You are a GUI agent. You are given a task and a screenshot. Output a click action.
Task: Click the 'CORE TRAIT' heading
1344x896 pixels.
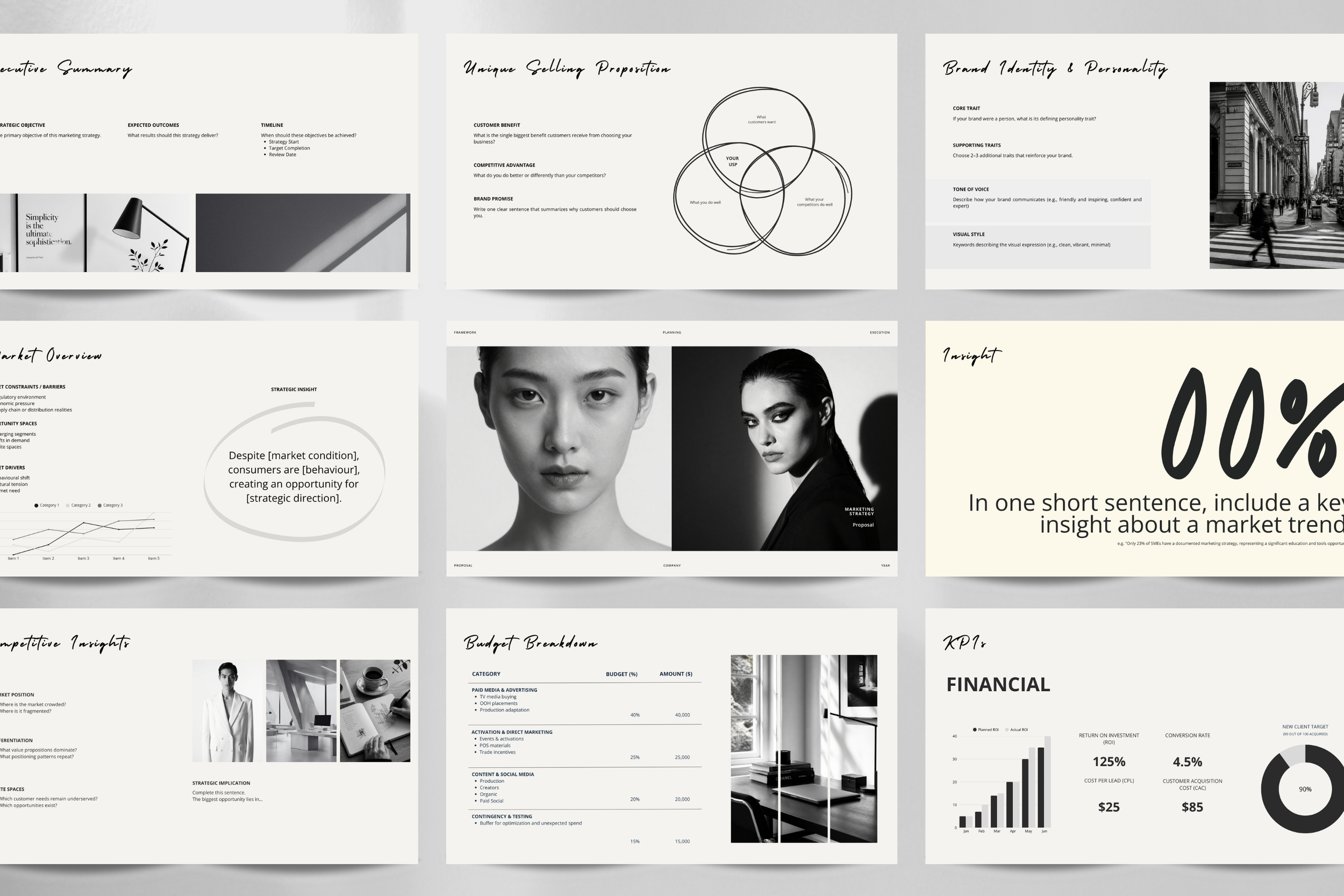click(x=966, y=108)
